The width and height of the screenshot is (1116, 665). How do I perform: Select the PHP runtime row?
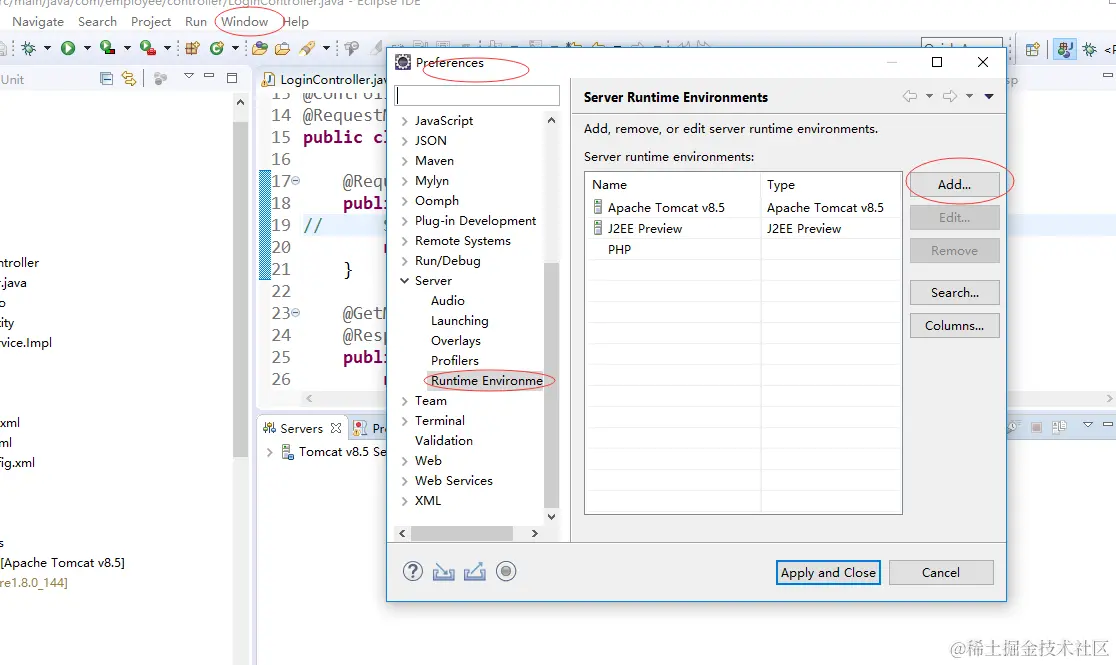[x=743, y=250]
